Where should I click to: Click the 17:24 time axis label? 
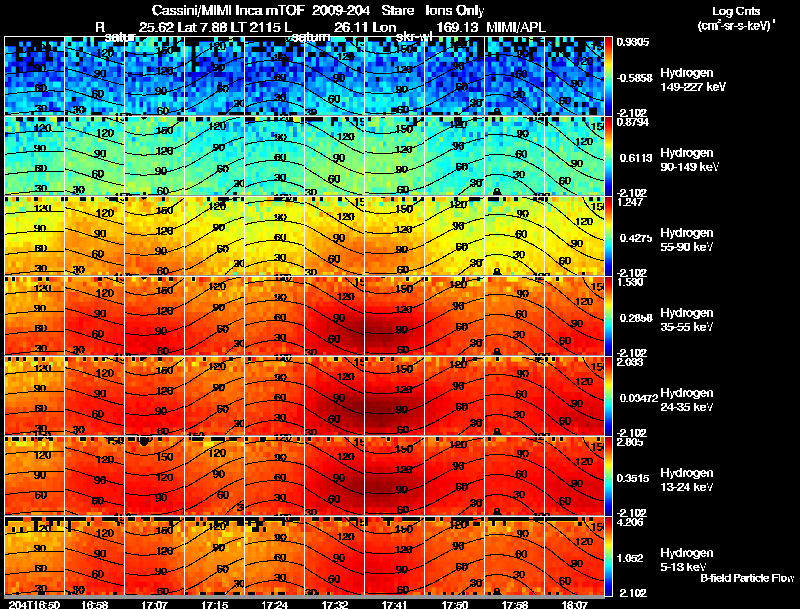click(x=274, y=604)
